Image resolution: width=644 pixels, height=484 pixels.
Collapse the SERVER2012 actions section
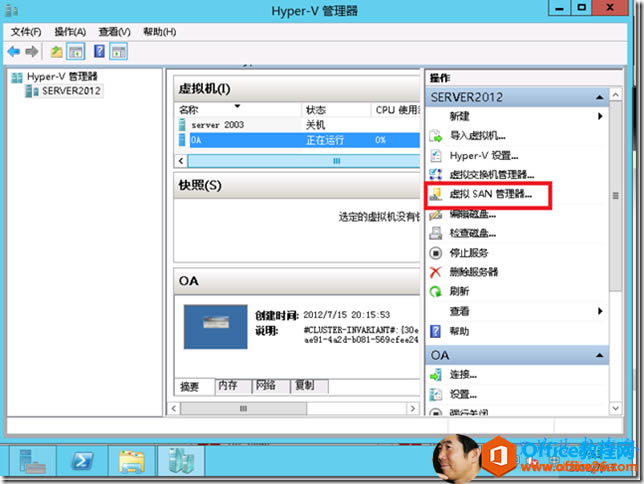[x=600, y=97]
